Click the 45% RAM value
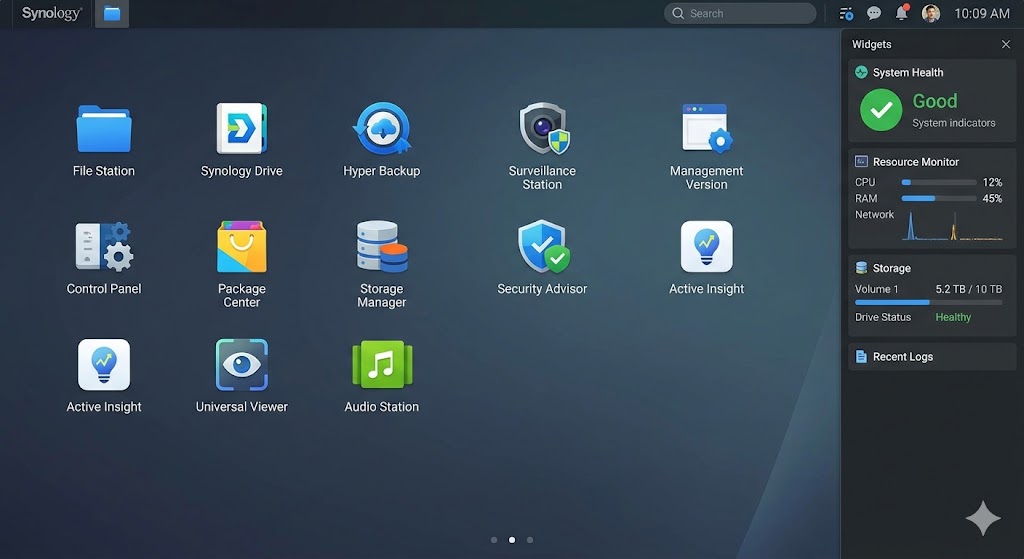 click(992, 199)
